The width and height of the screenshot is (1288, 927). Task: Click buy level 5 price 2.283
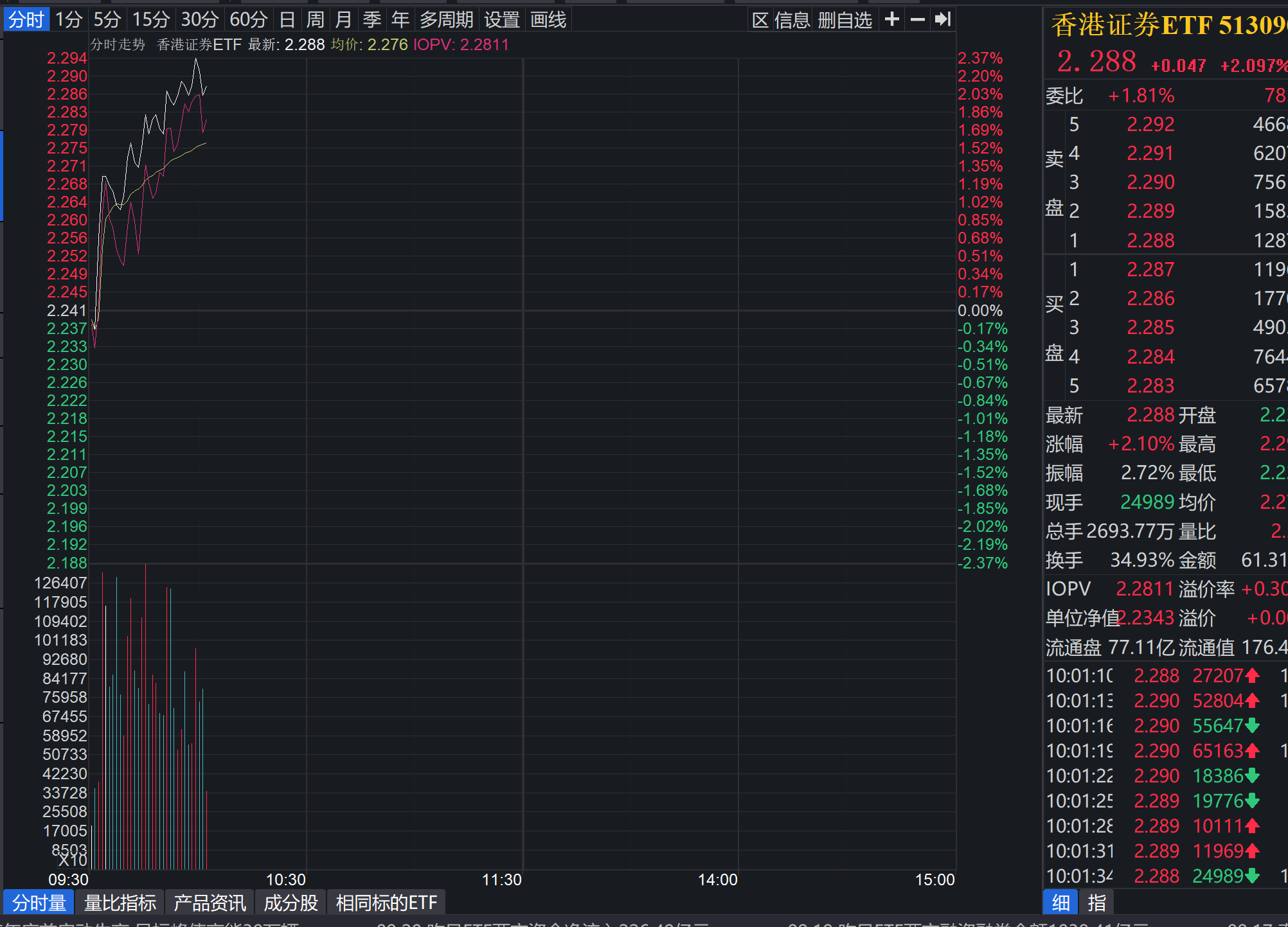click(x=1150, y=385)
